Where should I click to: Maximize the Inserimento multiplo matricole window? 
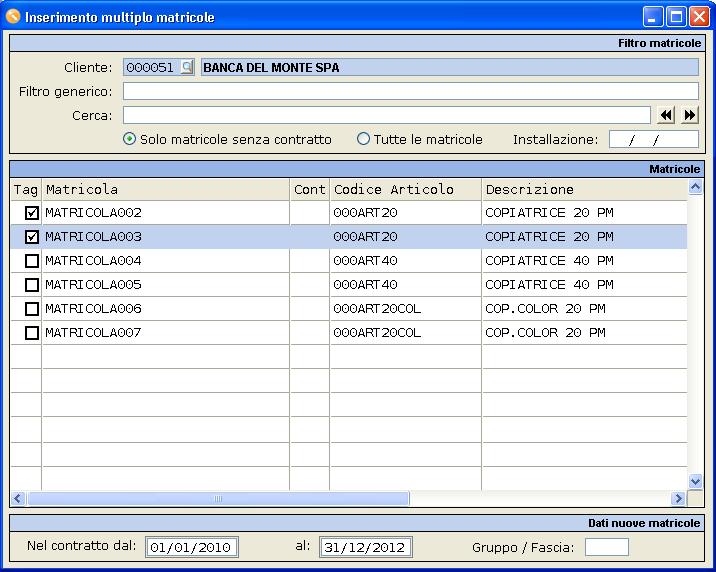coord(676,17)
